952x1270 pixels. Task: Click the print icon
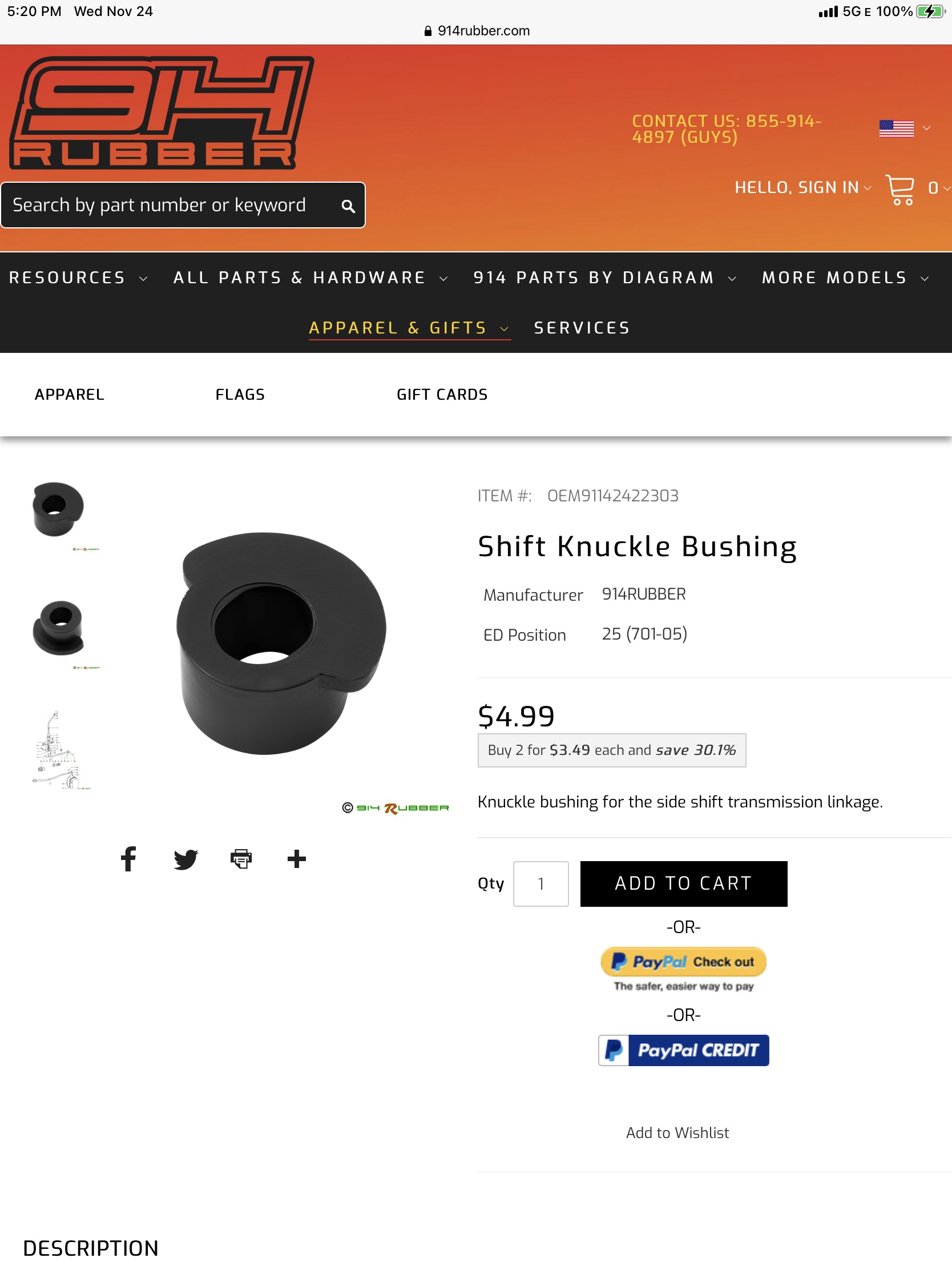click(x=241, y=859)
